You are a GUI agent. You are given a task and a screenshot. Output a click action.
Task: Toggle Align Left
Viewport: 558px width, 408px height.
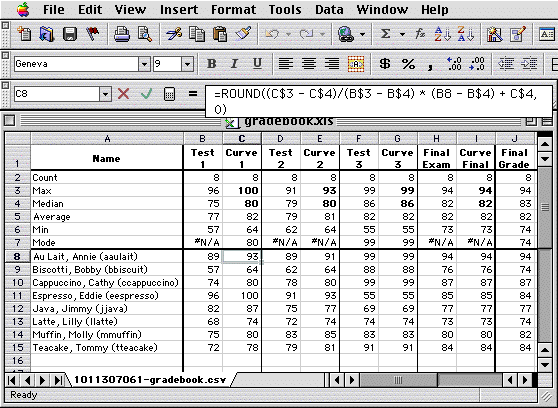[285, 64]
